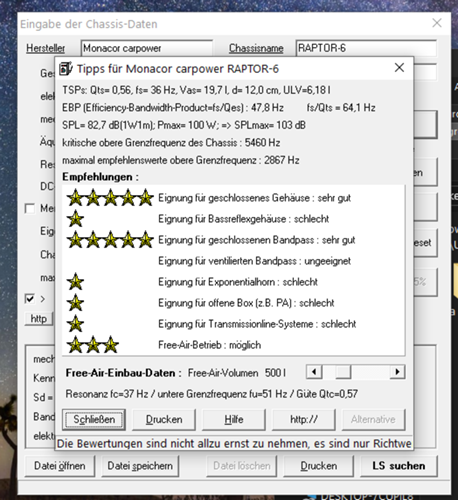Click the SPL= 82,7 dB line
The height and width of the screenshot is (500, 458).
tap(184, 125)
